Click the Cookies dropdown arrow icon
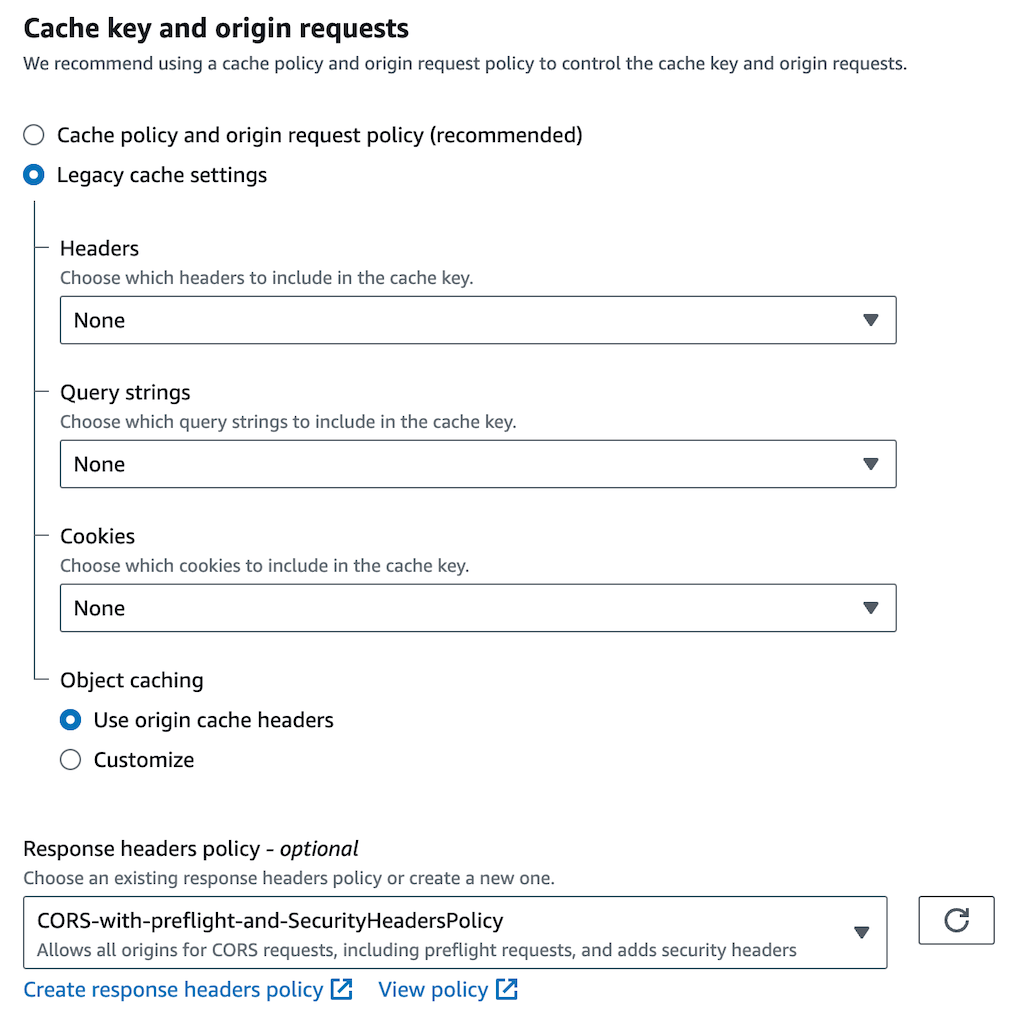 pyautogui.click(x=870, y=608)
